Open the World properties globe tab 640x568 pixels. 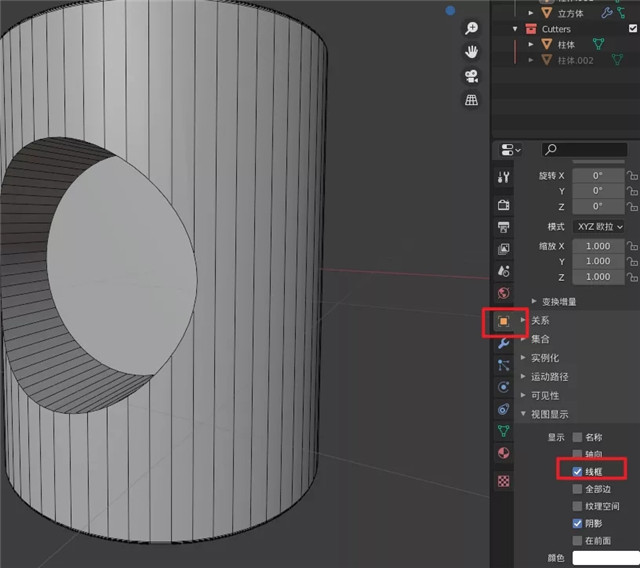(503, 294)
